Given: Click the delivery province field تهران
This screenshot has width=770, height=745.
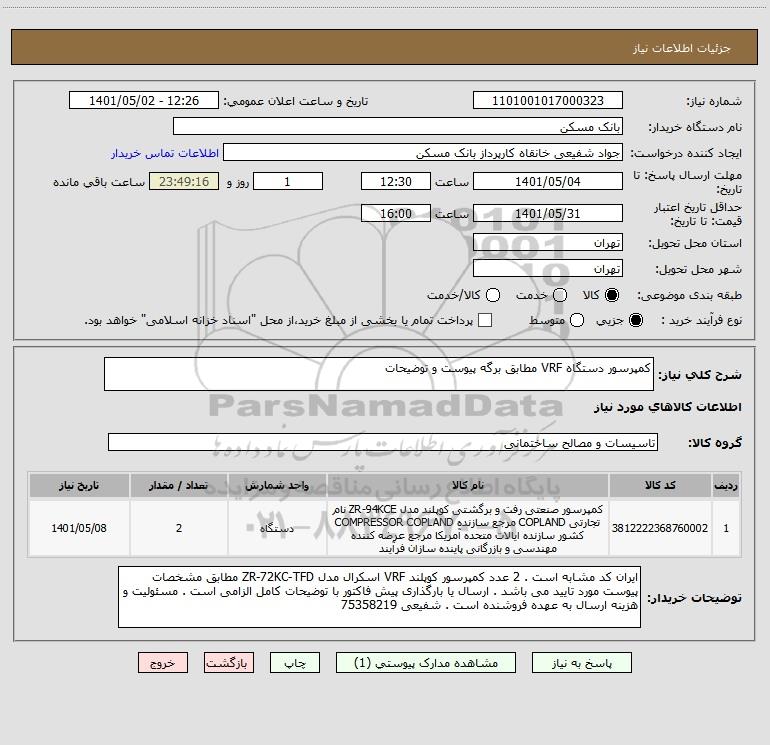Looking at the screenshot, I should [548, 242].
